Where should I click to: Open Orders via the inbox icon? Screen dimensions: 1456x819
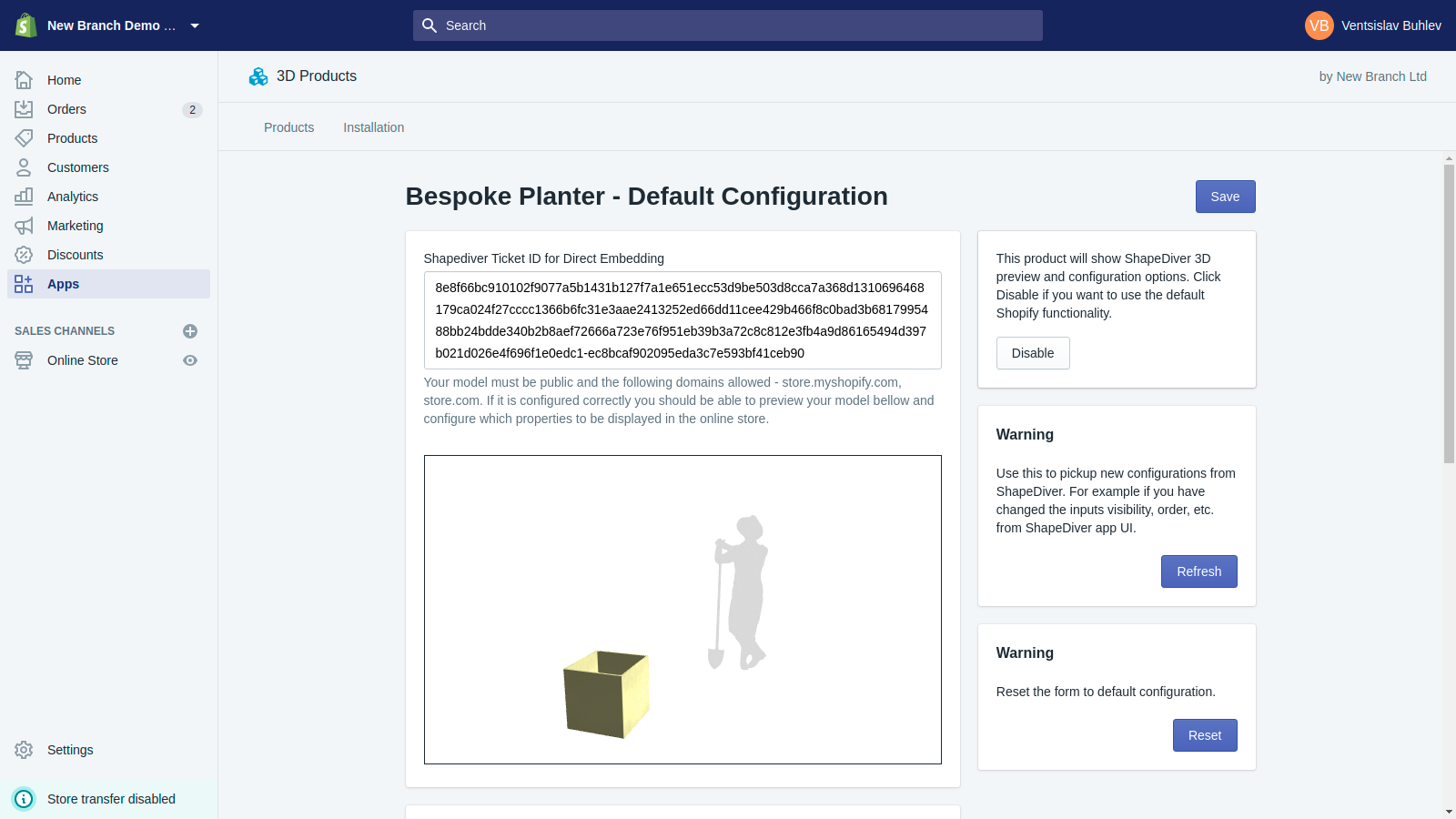[x=24, y=109]
